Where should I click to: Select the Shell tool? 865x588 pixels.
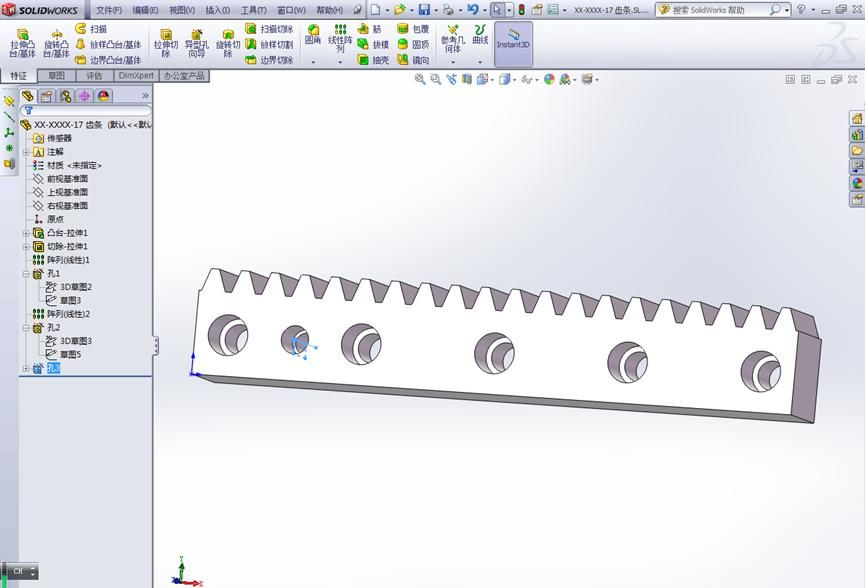(x=366, y=58)
